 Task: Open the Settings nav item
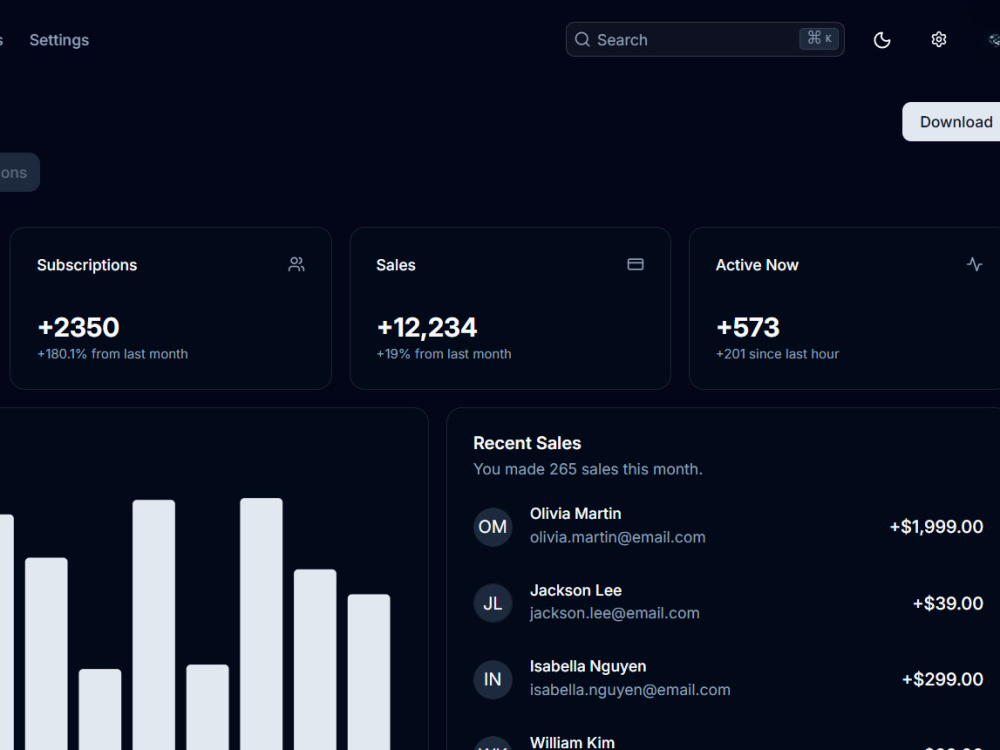(59, 40)
